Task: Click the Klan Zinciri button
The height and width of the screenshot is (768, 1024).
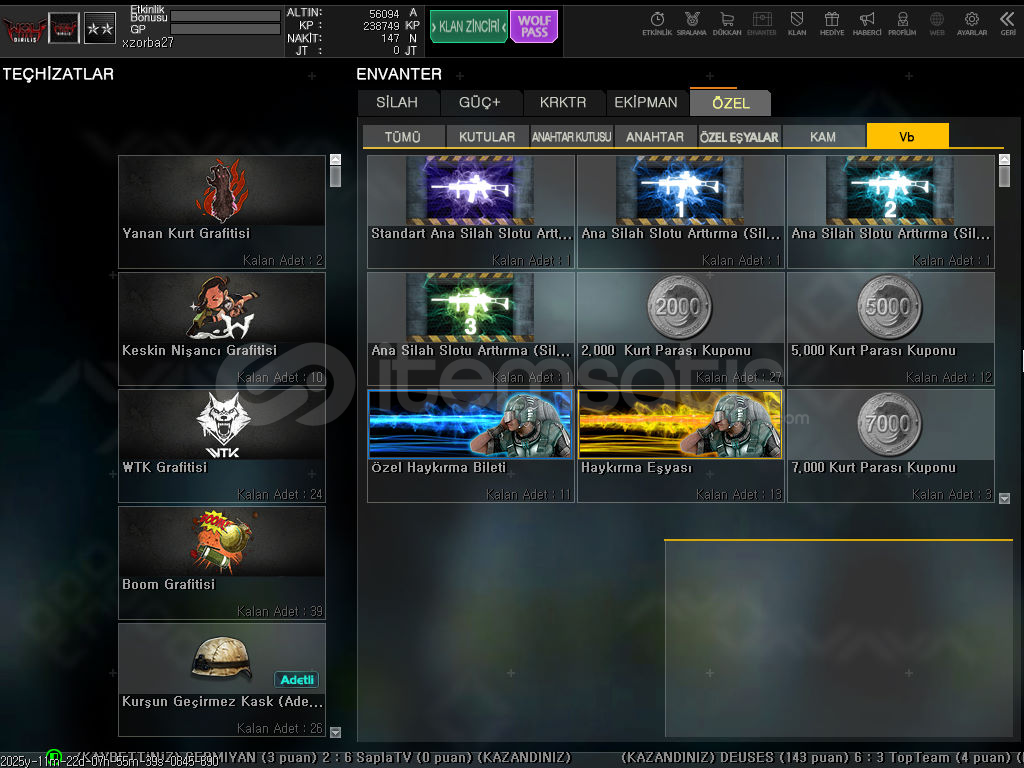Action: pos(469,27)
